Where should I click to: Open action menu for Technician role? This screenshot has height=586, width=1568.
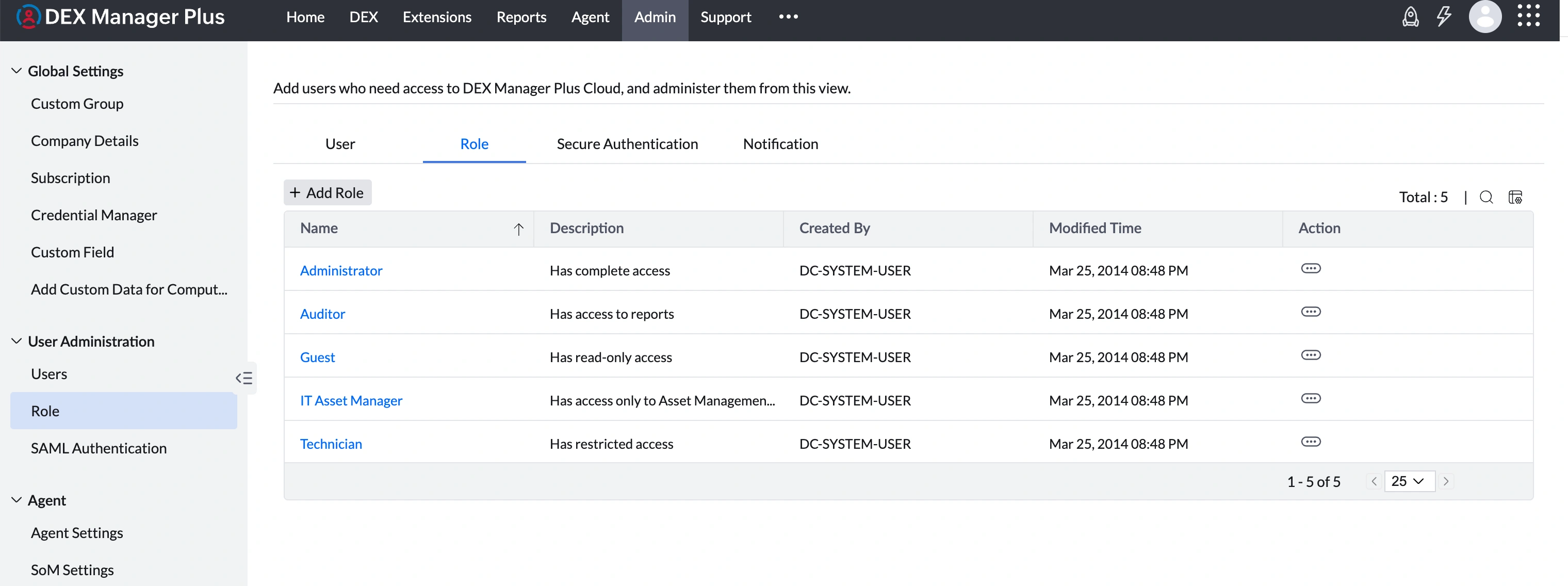tap(1311, 442)
